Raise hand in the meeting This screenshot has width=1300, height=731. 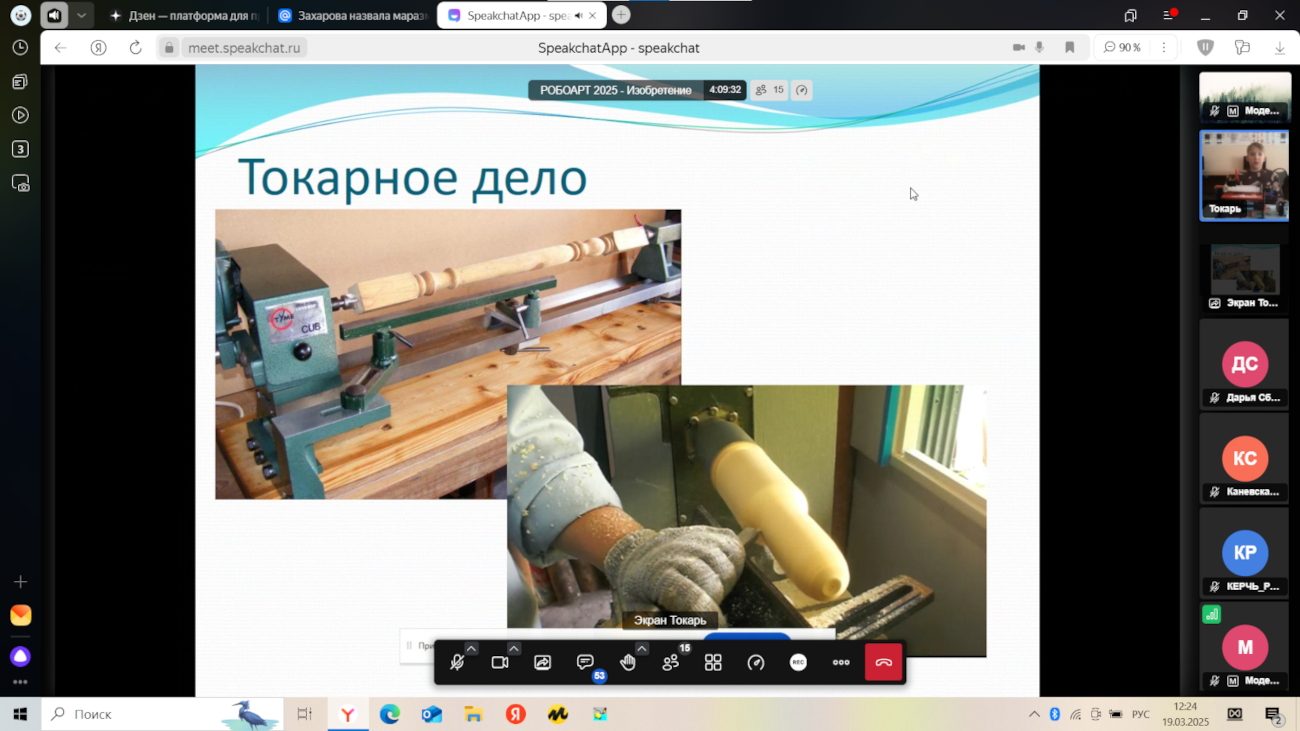point(627,663)
